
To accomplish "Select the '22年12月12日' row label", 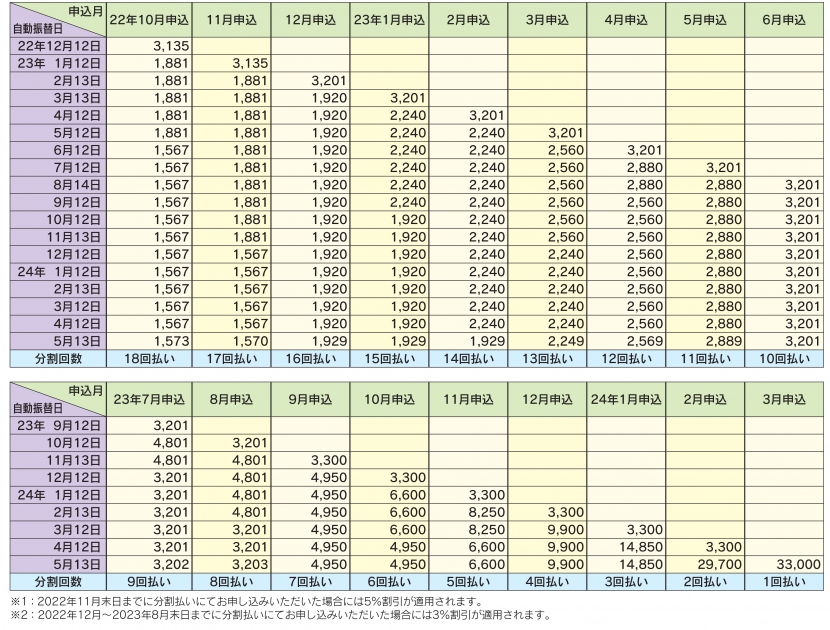I will (58, 46).
